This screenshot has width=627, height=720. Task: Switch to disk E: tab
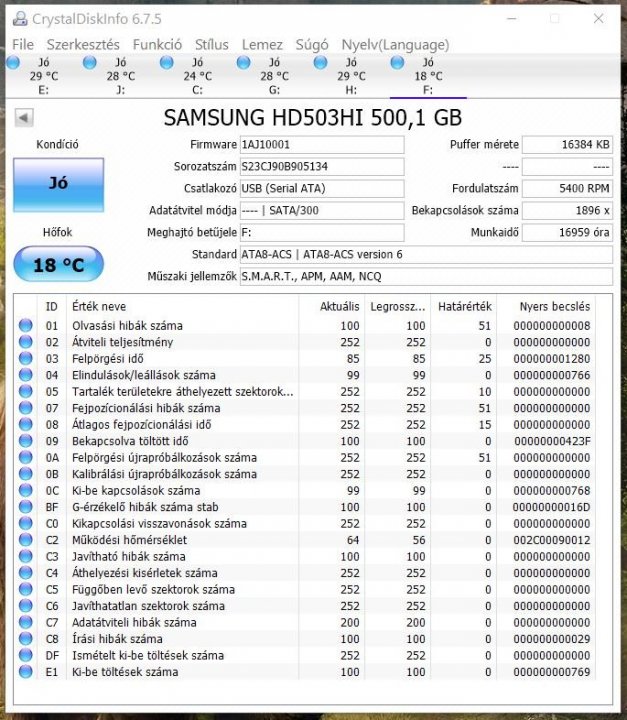pos(44,76)
